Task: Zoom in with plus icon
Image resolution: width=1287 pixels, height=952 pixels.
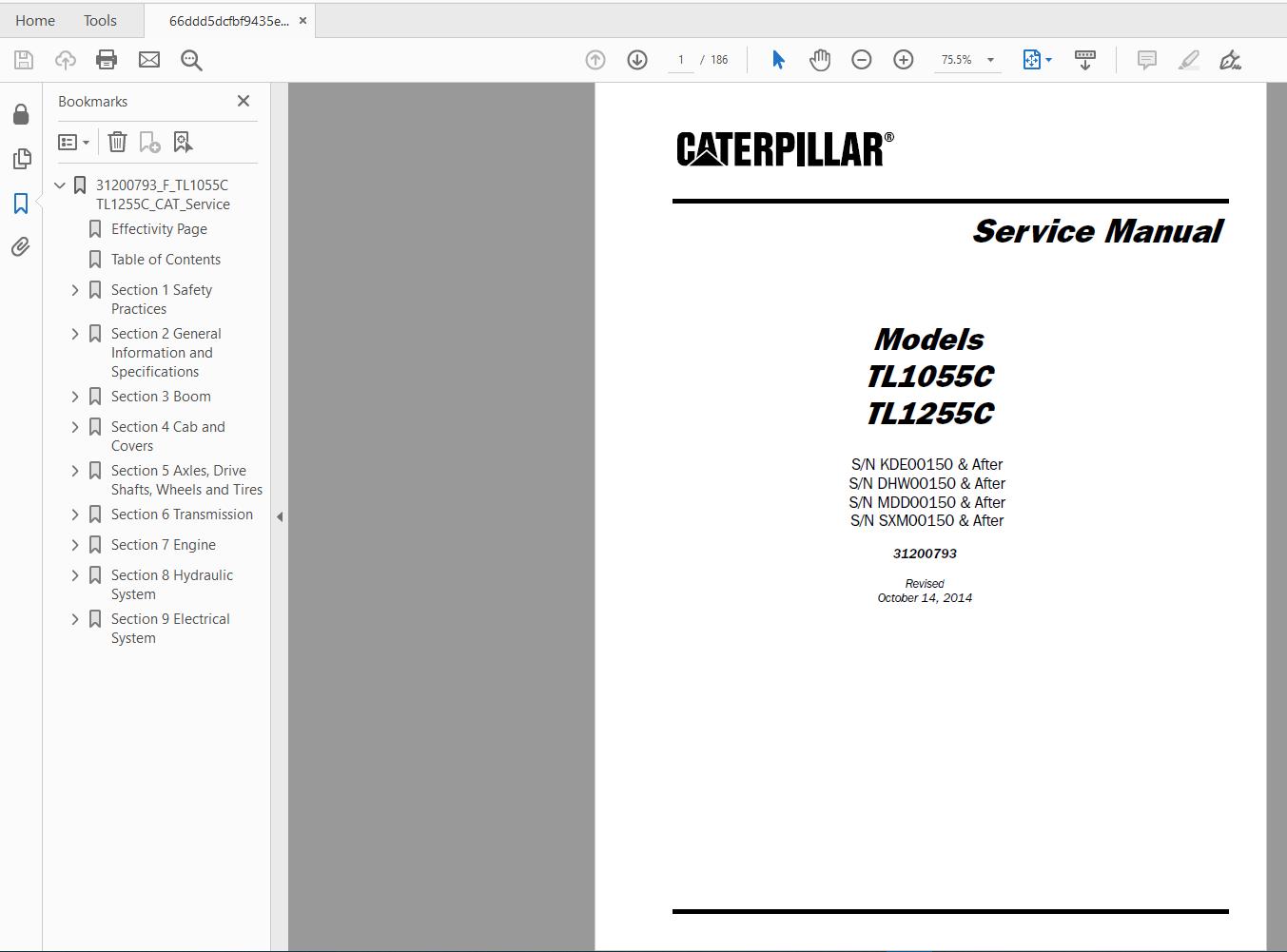Action: 904,60
